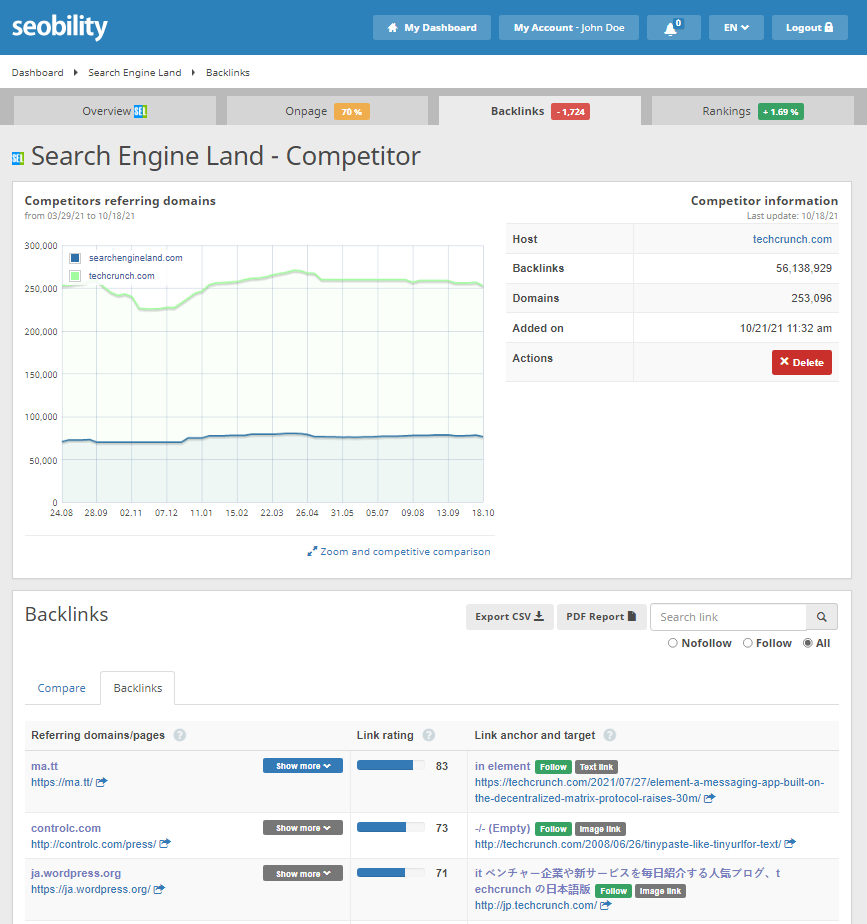Click the expand arrows icon before Zoom and competitive comparison

pyautogui.click(x=312, y=552)
